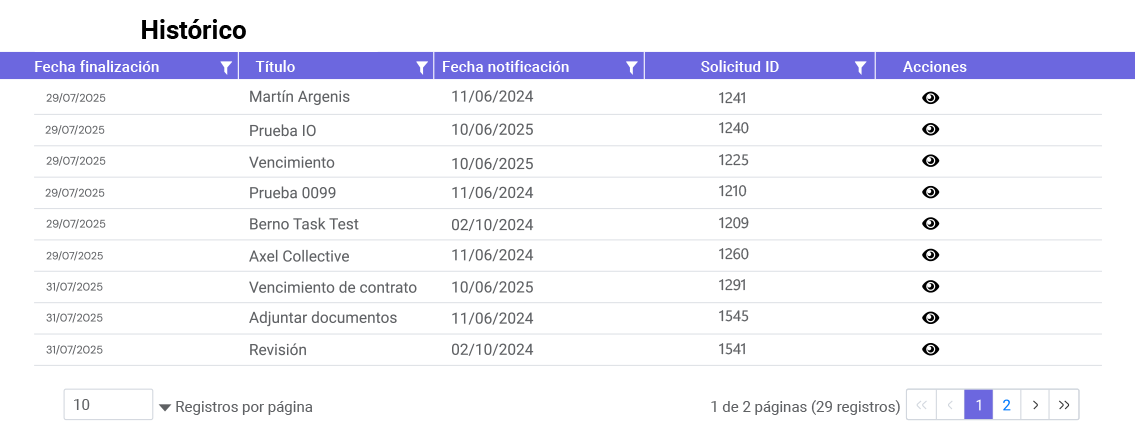This screenshot has width=1135, height=440.
Task: Show details for Berno Task Test
Action: [x=930, y=223]
